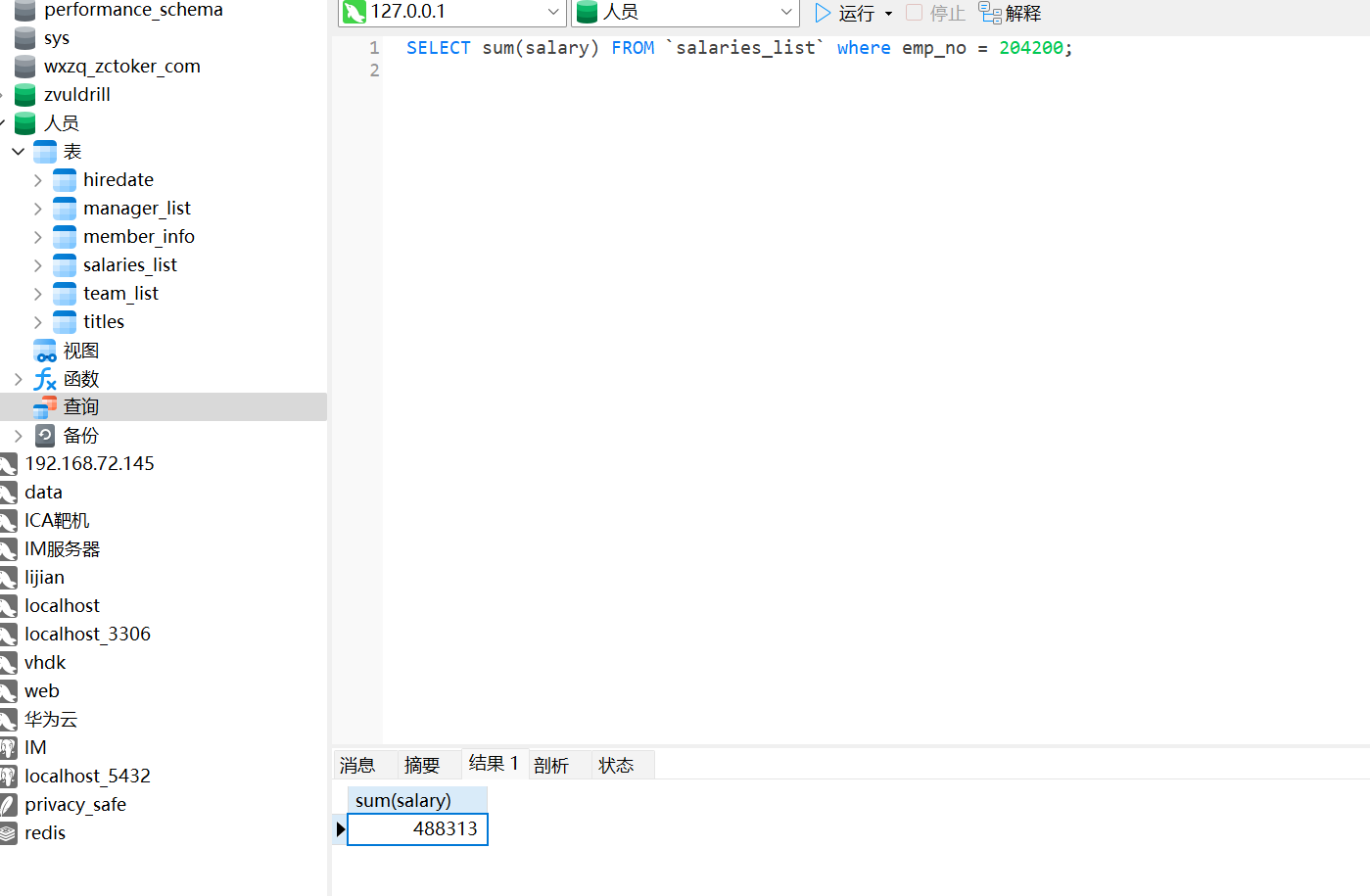Select the localhost_3306 connection

(x=87, y=635)
